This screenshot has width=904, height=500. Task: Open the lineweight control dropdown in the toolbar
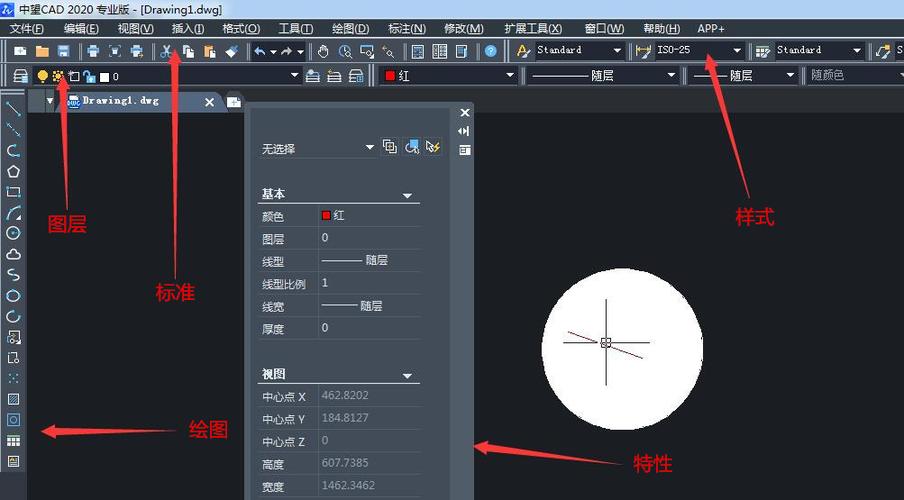point(790,75)
